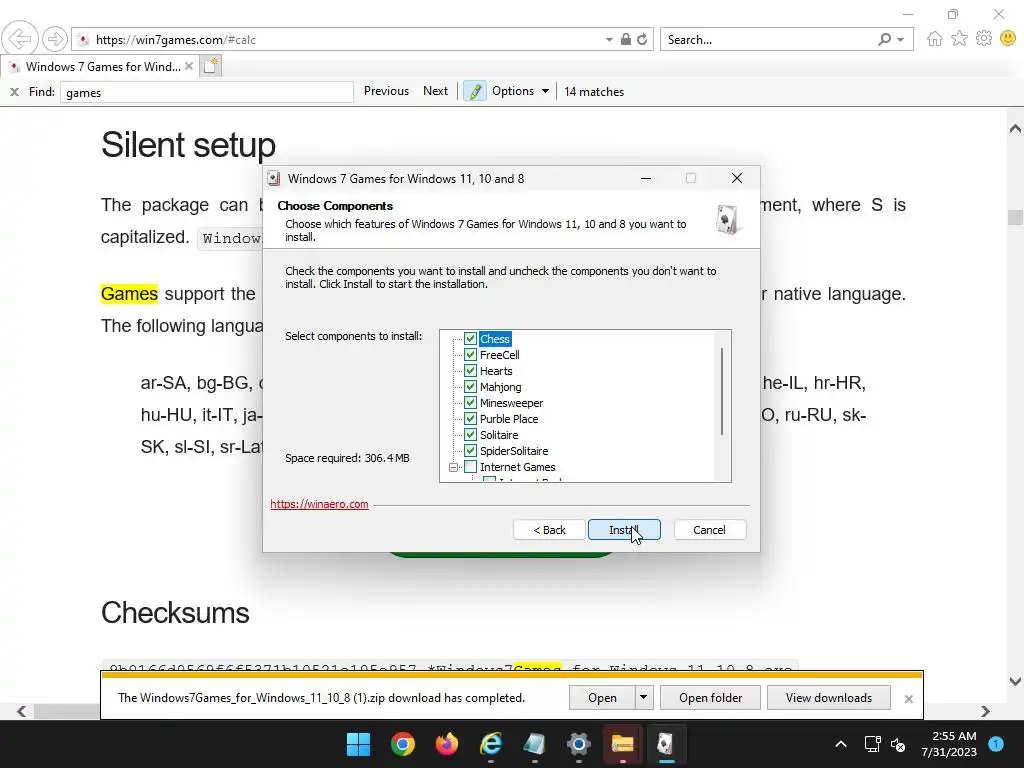The width and height of the screenshot is (1024, 768).
Task: Open the Tools gear icon
Action: [x=984, y=39]
